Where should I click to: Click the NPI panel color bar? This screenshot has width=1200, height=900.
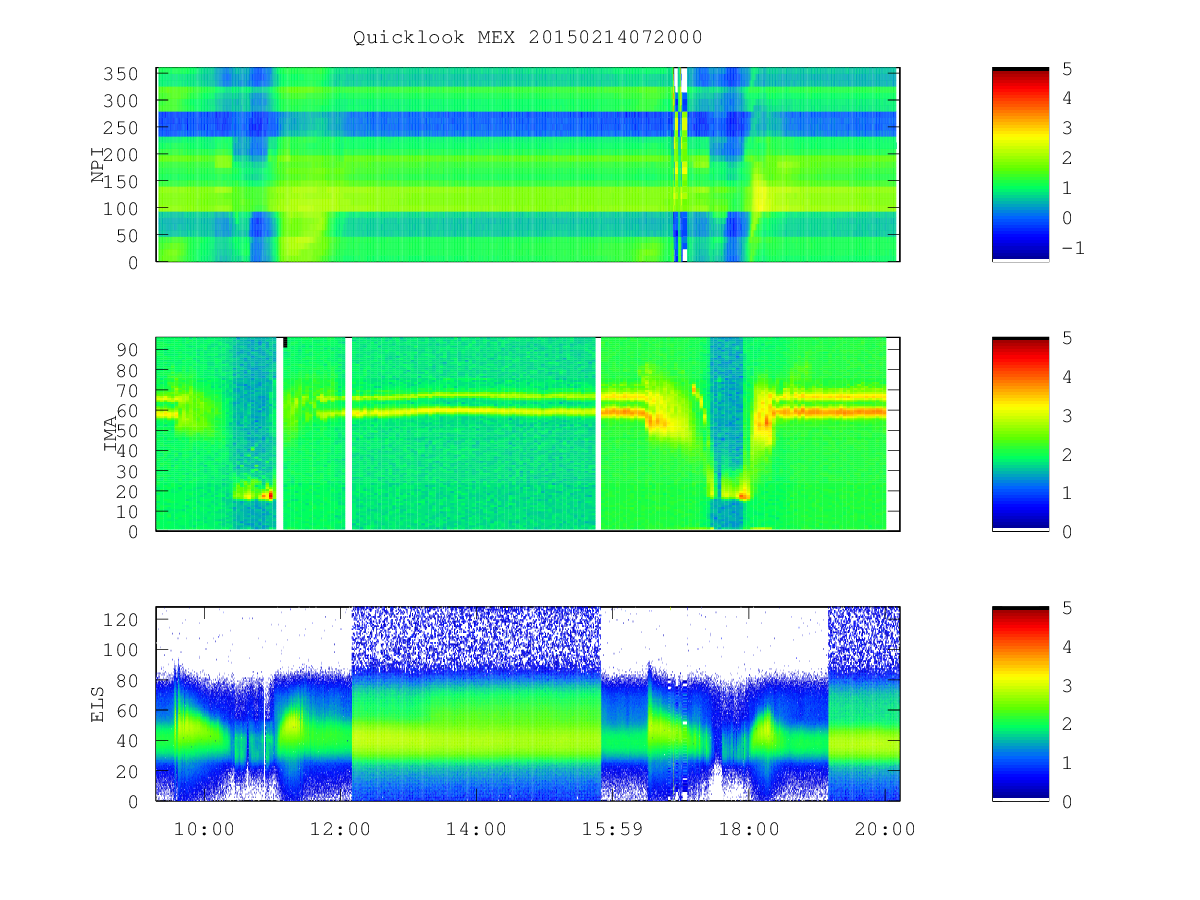[1020, 165]
